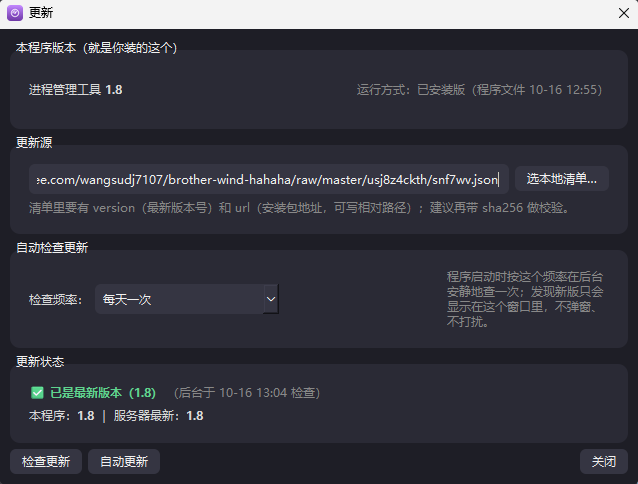638x484 pixels.
Task: Close the 更新 window with X
Action: pos(623,13)
